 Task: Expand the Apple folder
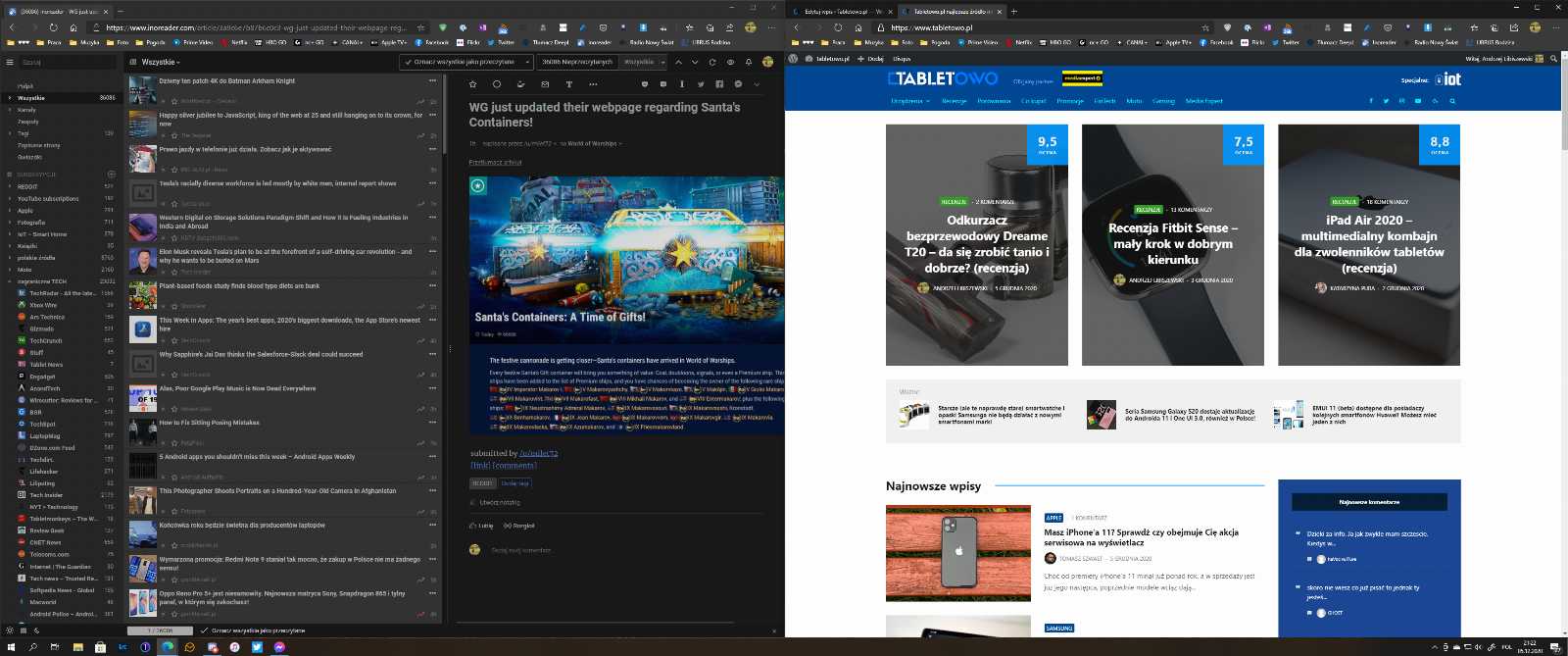click(x=9, y=210)
